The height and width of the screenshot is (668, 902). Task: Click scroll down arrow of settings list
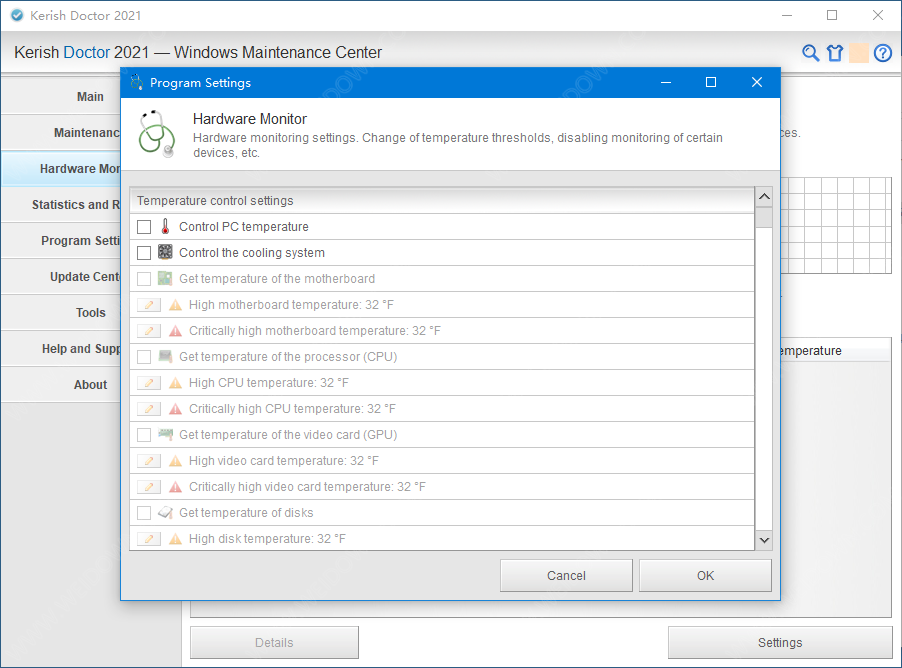[764, 540]
